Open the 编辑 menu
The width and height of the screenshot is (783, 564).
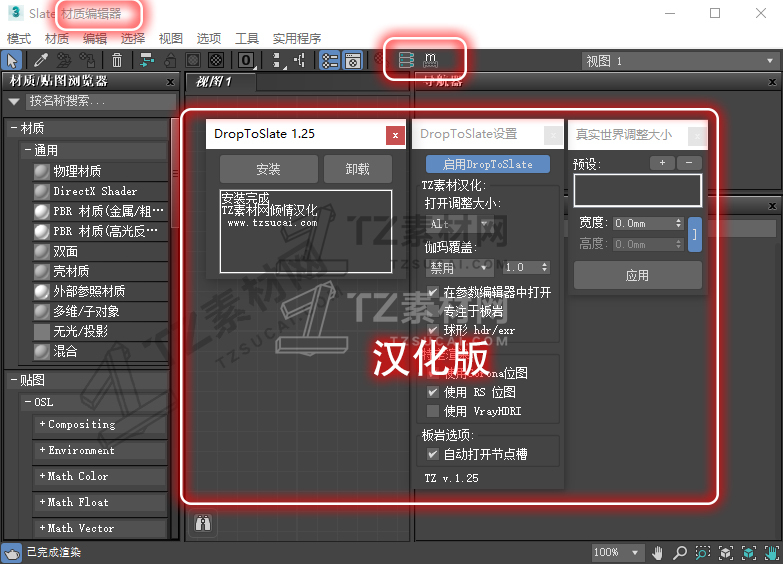pos(94,38)
